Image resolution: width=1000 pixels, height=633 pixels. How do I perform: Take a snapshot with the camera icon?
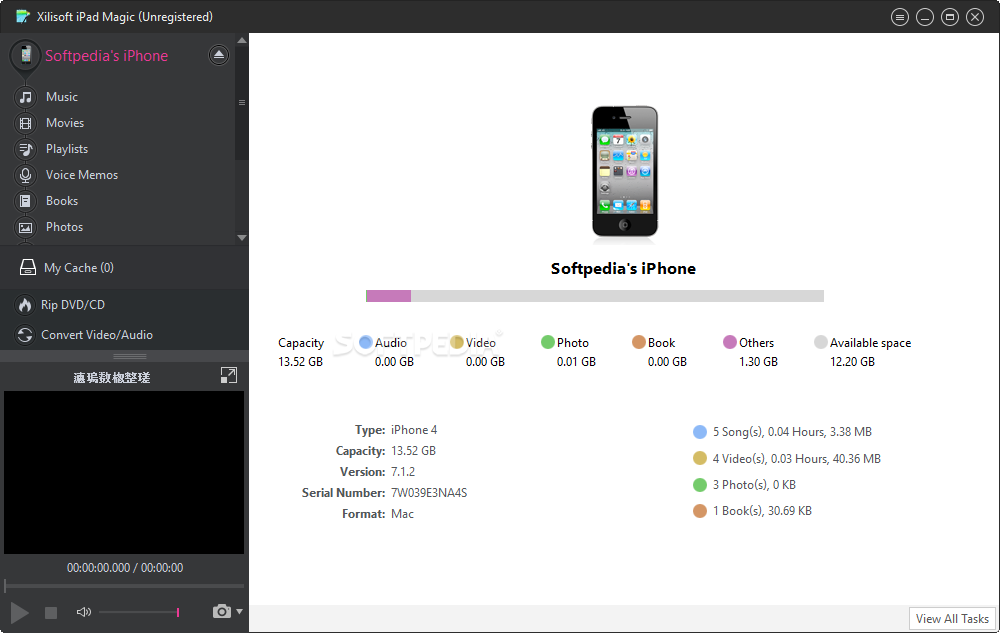click(221, 611)
